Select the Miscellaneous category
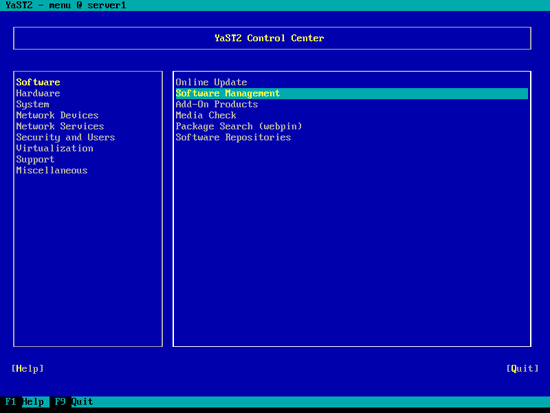 click(x=52, y=171)
